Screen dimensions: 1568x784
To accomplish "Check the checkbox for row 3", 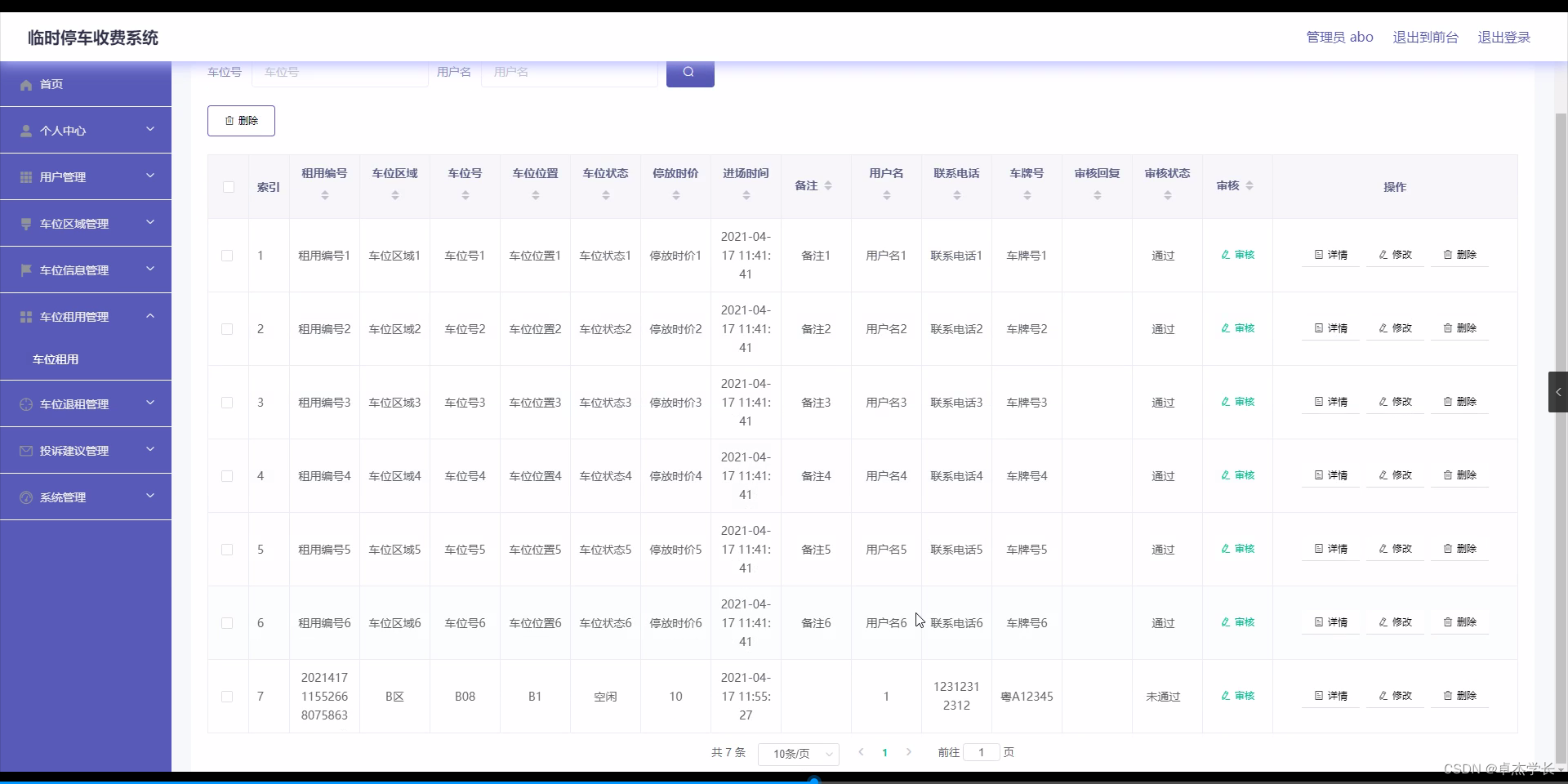I will [227, 403].
